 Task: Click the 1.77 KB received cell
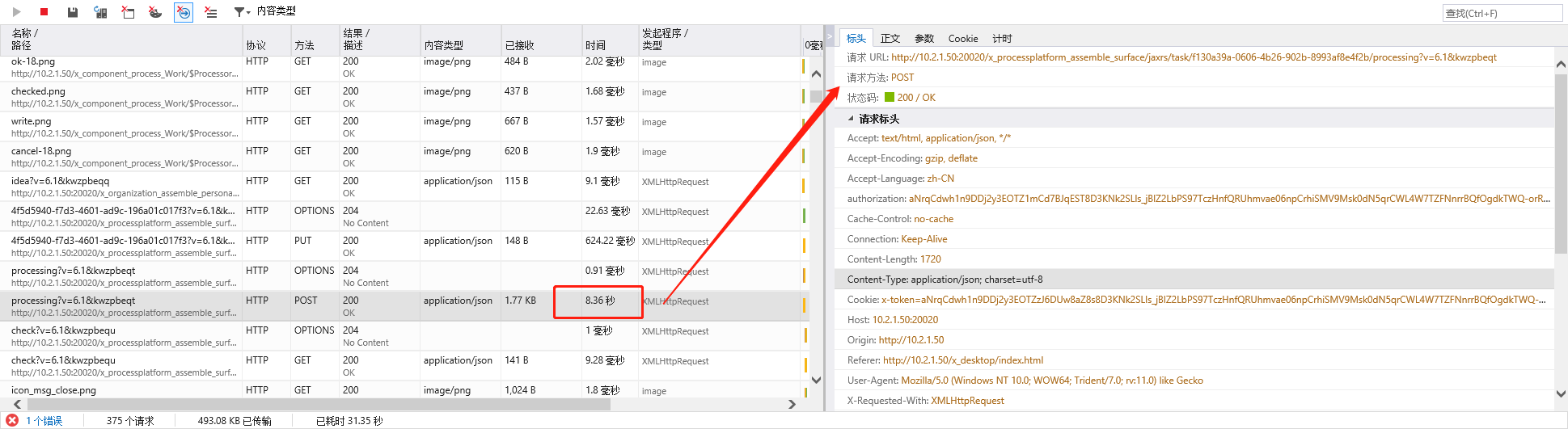[x=520, y=301]
